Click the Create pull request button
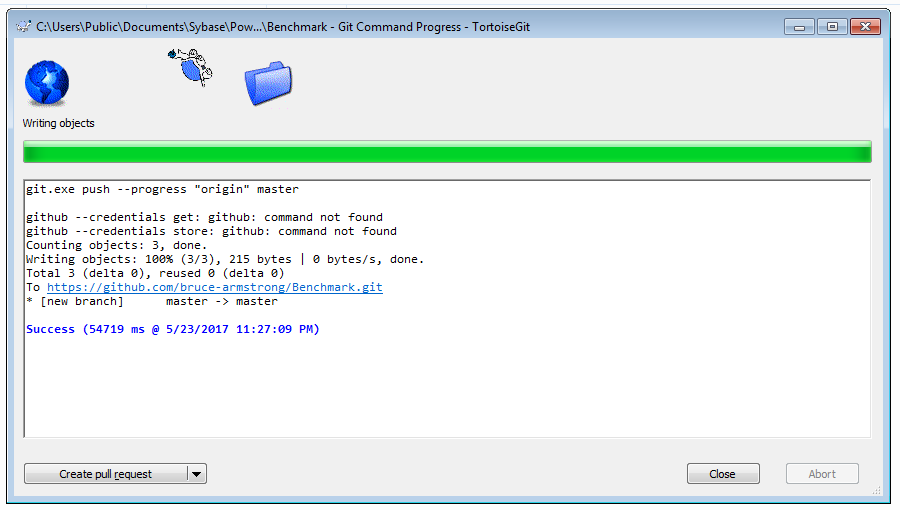The image size is (900, 510). coord(106,474)
